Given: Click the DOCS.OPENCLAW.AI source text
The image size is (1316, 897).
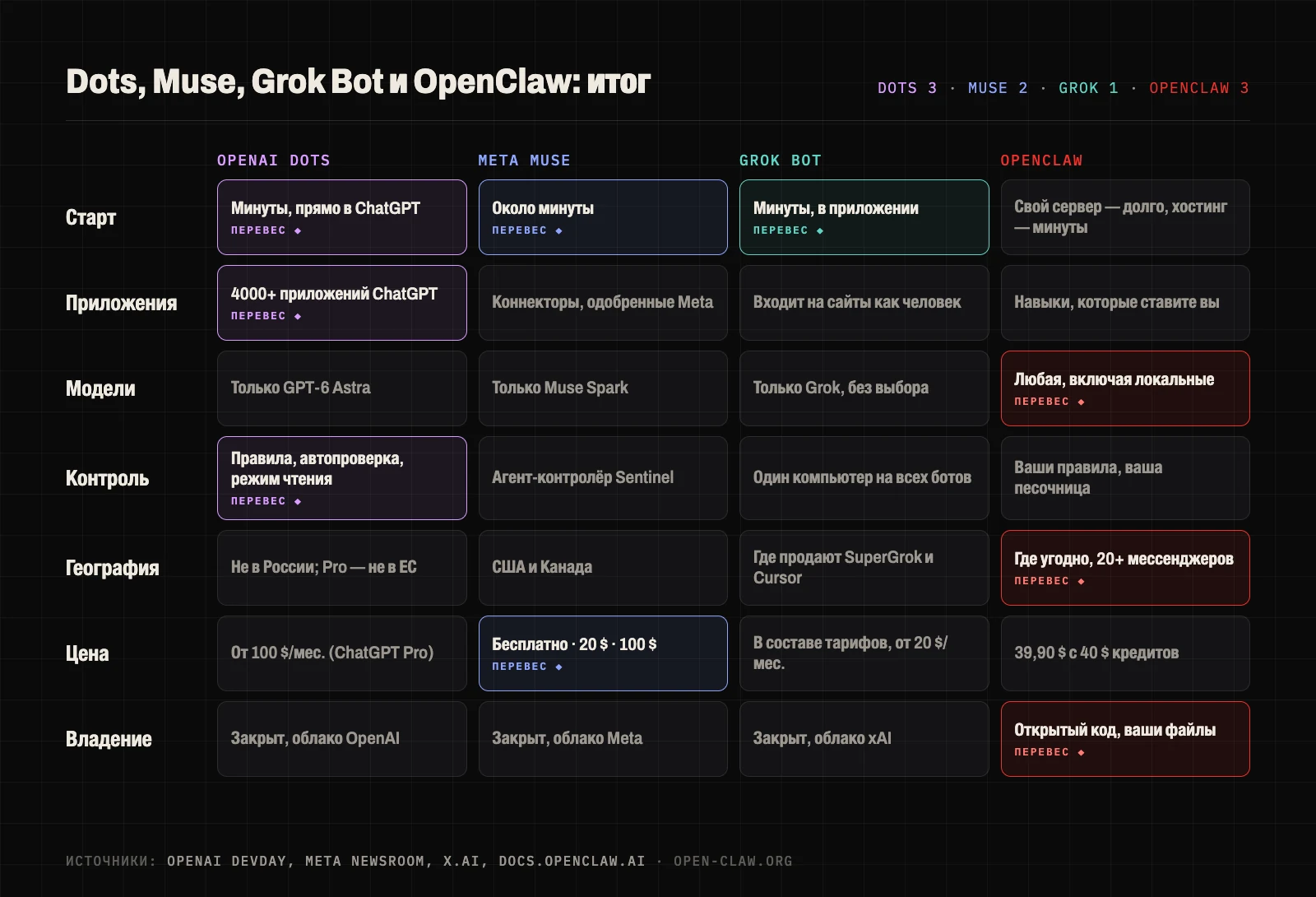Looking at the screenshot, I should tap(572, 861).
